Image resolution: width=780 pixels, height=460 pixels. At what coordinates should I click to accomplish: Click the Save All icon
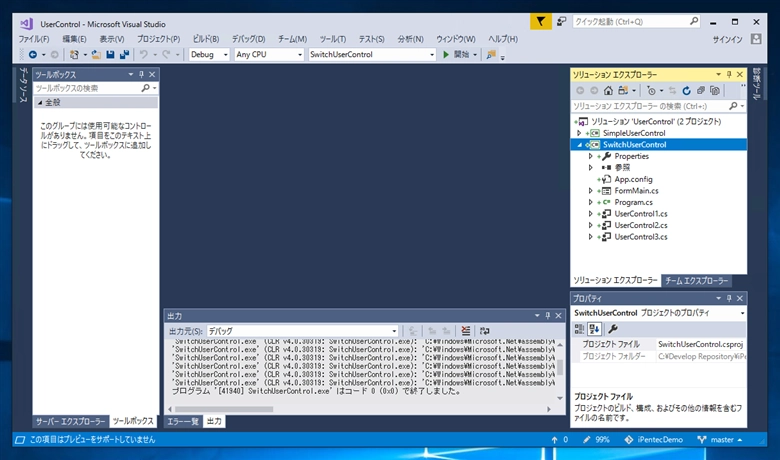124,55
